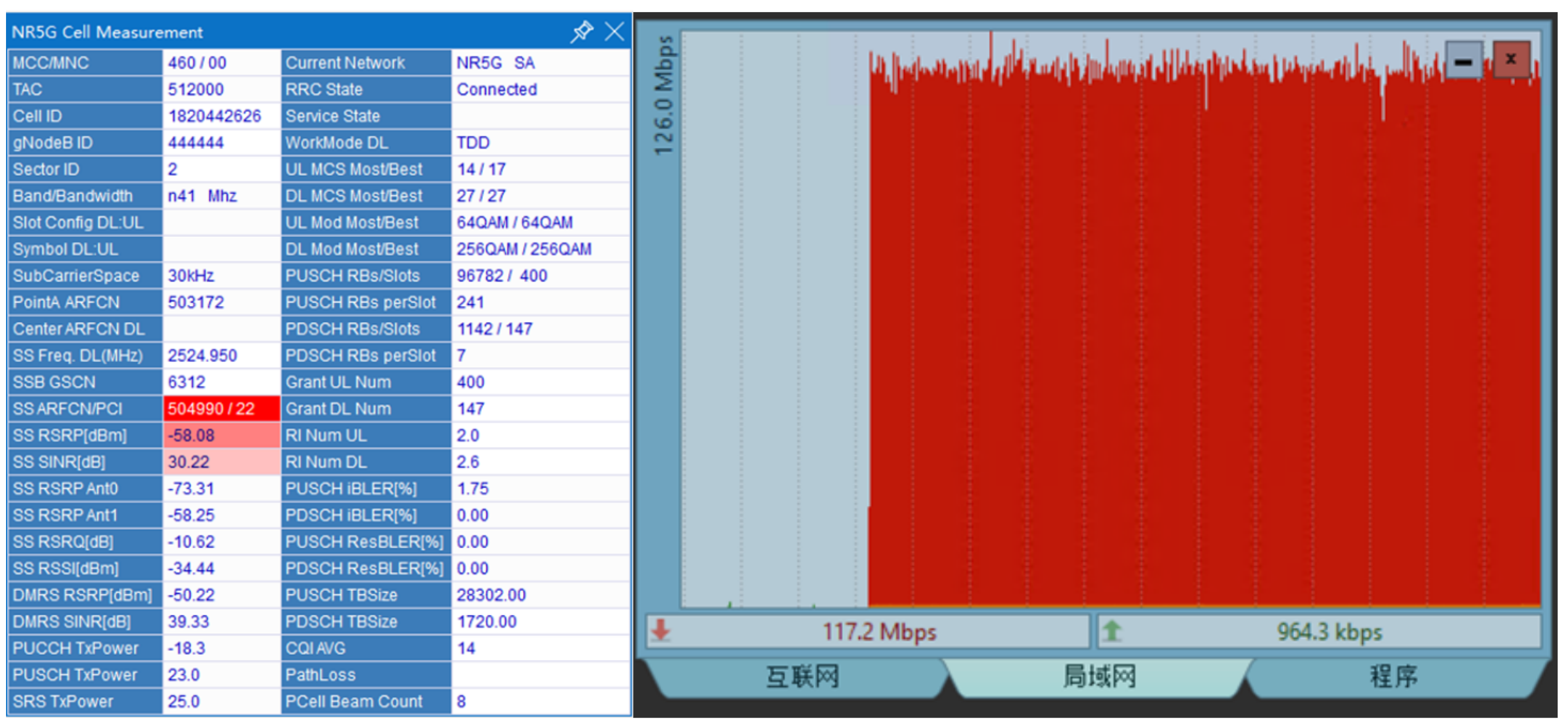The height and width of the screenshot is (727, 1568).
Task: Click the SRS TxPower value 25.0
Action: [183, 701]
